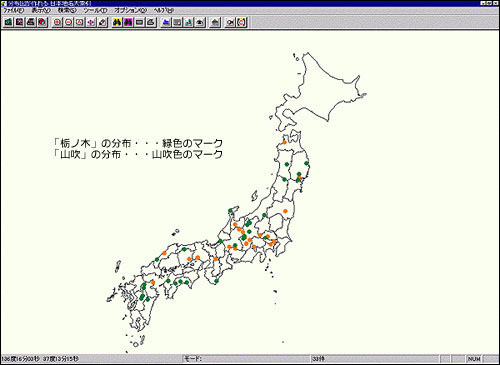
Task: Click the lone orange dot in Fukushima area
Action: 285,211
